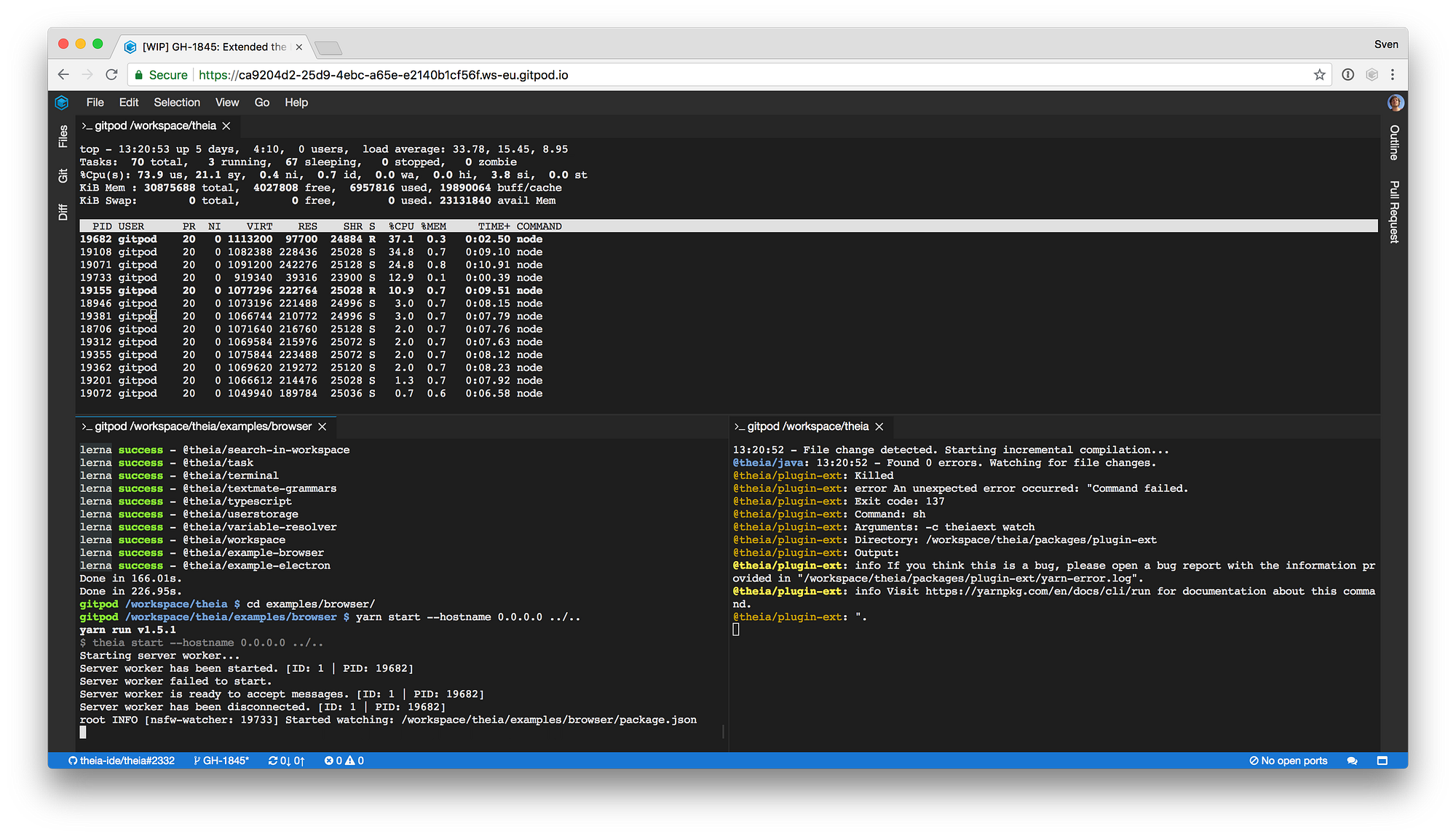
Task: Bookmark page with the star icon
Action: [1319, 75]
